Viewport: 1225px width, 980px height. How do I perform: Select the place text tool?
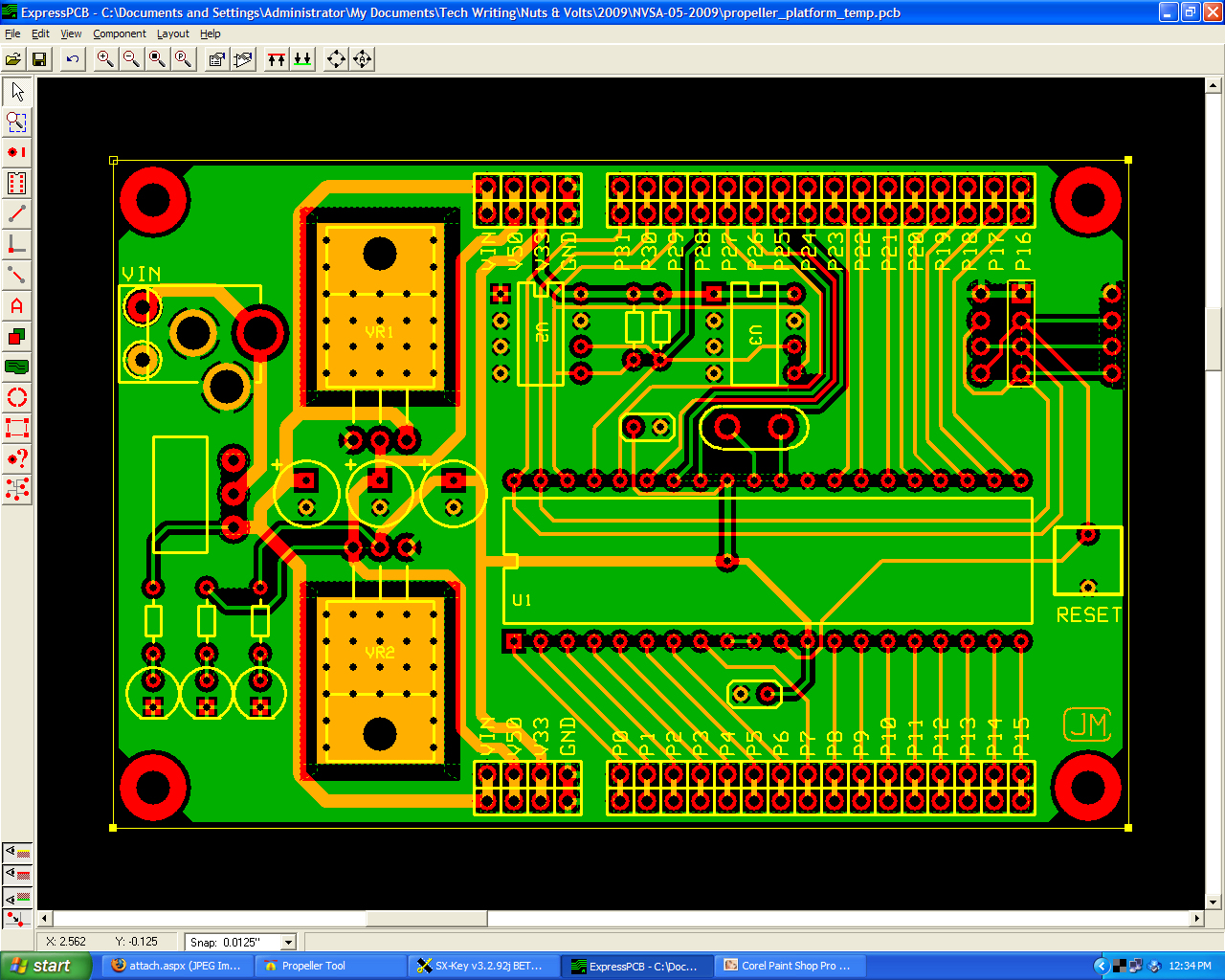15,307
